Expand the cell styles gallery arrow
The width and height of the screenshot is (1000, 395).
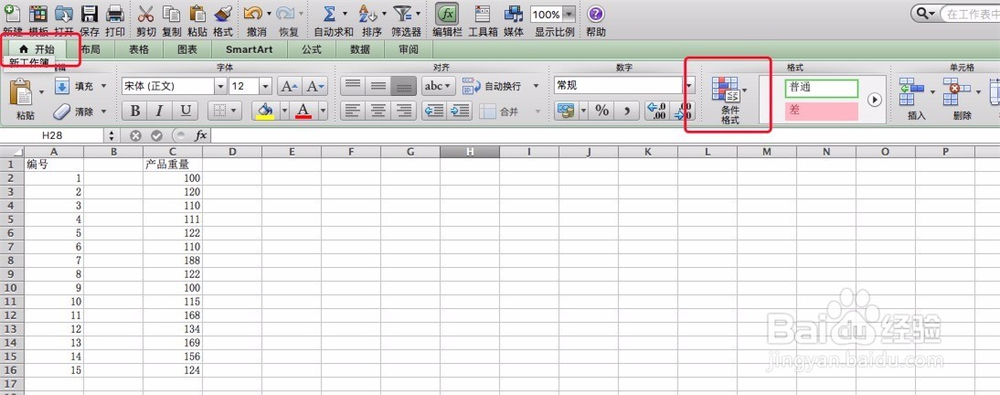coord(874,100)
